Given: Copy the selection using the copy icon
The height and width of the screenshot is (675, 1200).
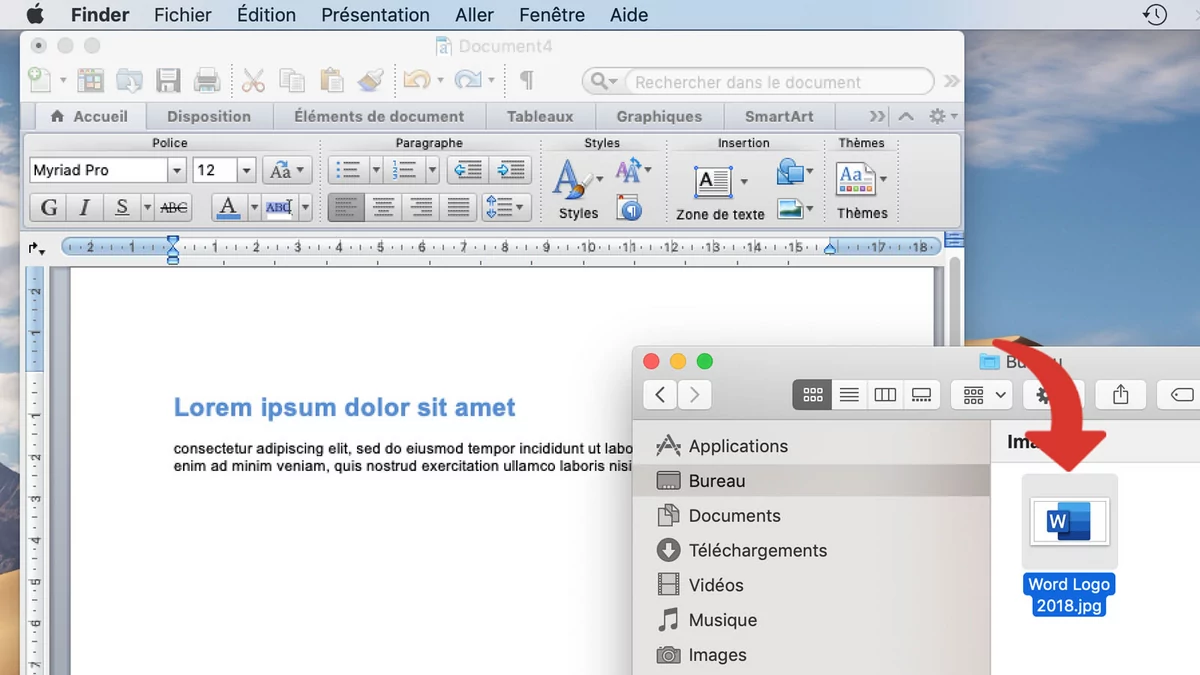Looking at the screenshot, I should tap(292, 80).
